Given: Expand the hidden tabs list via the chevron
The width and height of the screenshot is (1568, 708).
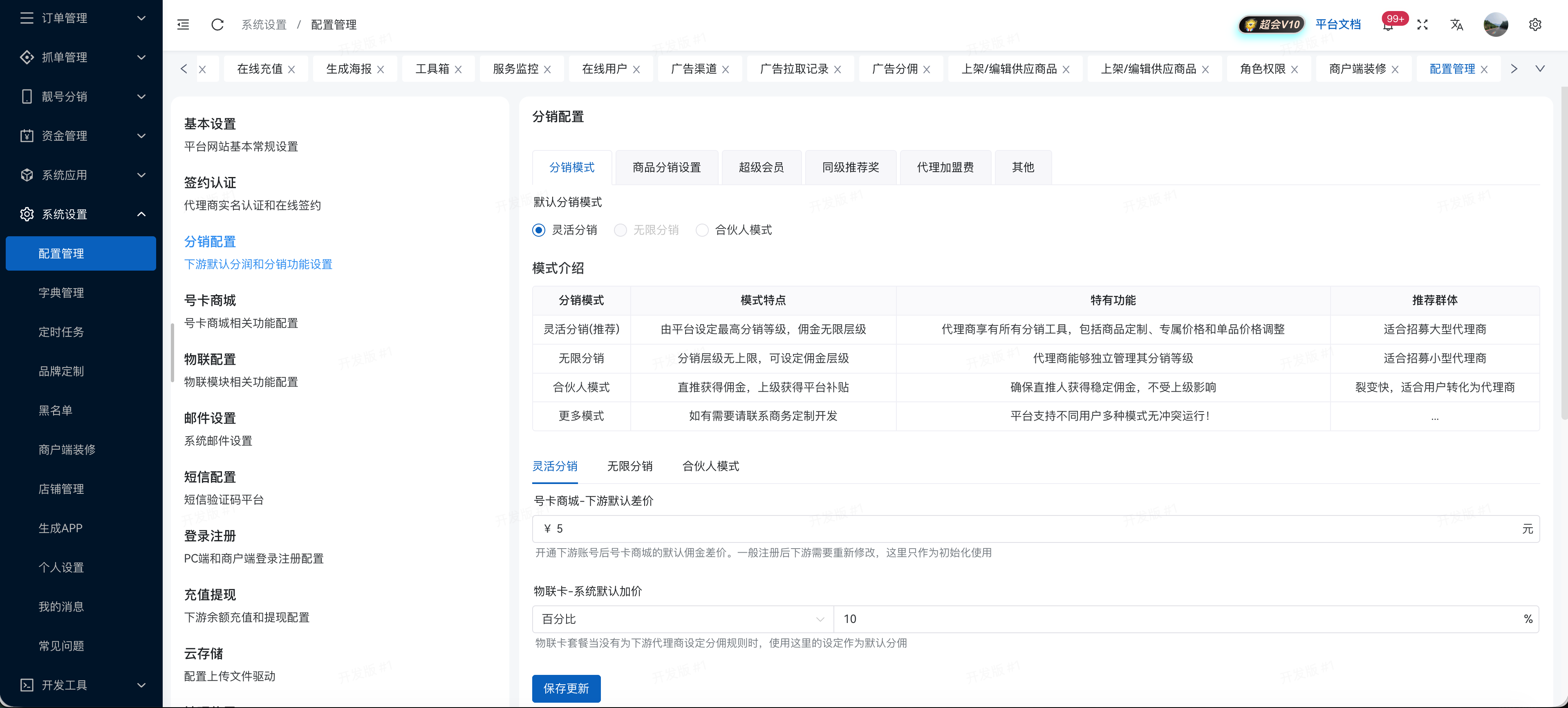Looking at the screenshot, I should [1541, 68].
